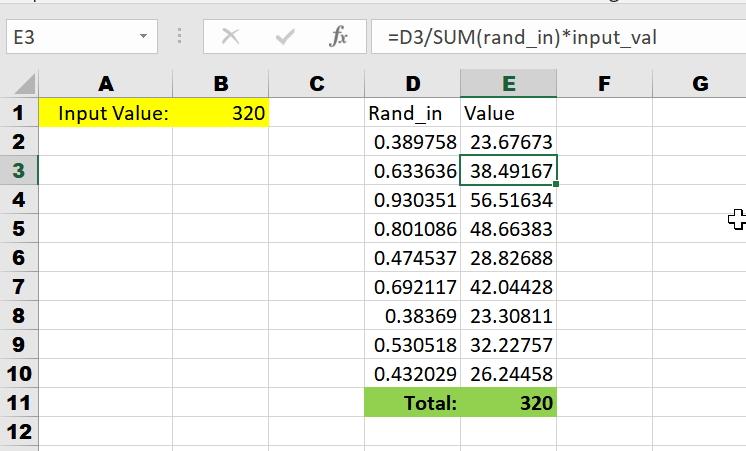Click the yellow Input Value cell showing 320
Screen dimensions: 746x451
pos(221,113)
